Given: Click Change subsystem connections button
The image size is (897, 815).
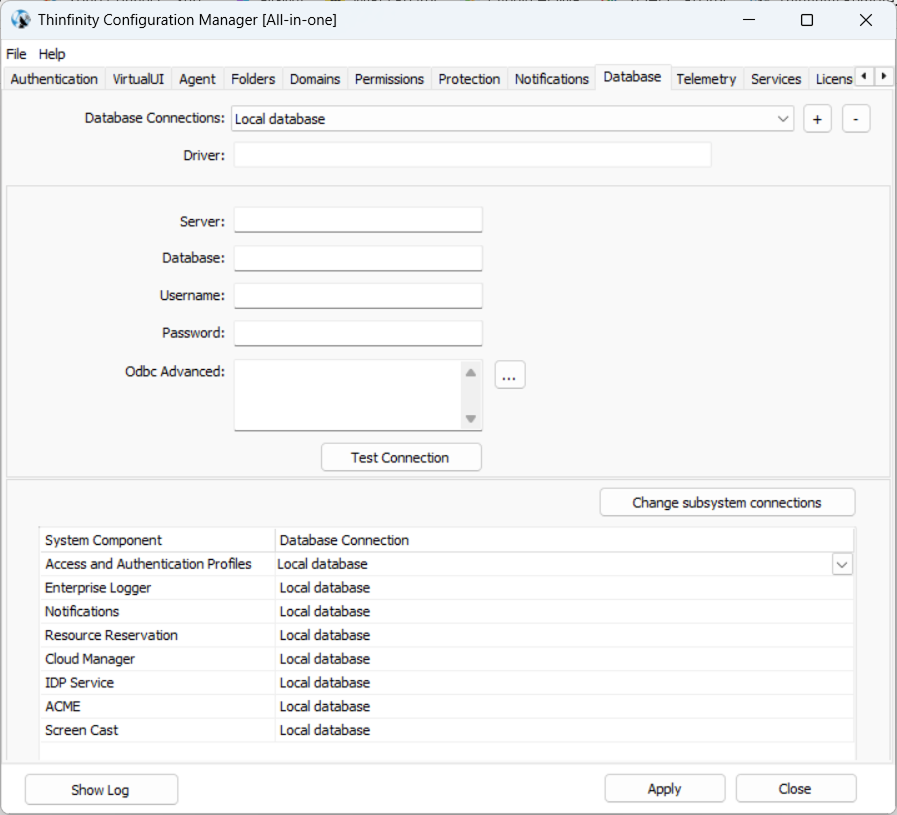Looking at the screenshot, I should point(727,502).
